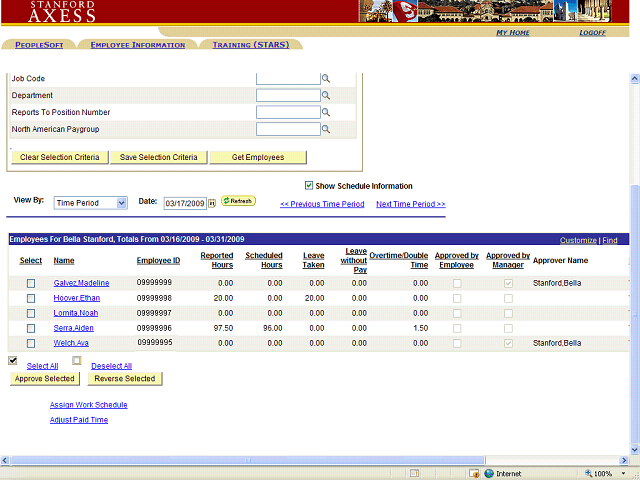Toggle Show Schedule Information checkbox
The width and height of the screenshot is (640, 480).
309,186
